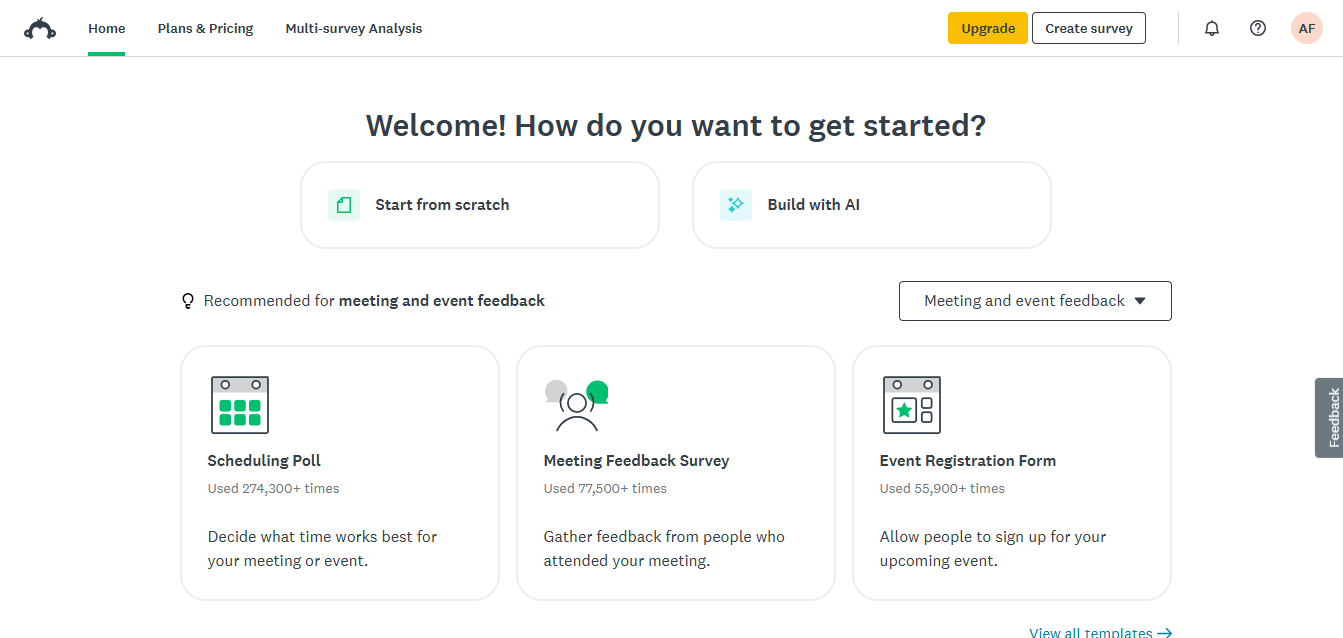Click the lightbulb icon beside Recommended
The width and height of the screenshot is (1343, 638).
187,301
